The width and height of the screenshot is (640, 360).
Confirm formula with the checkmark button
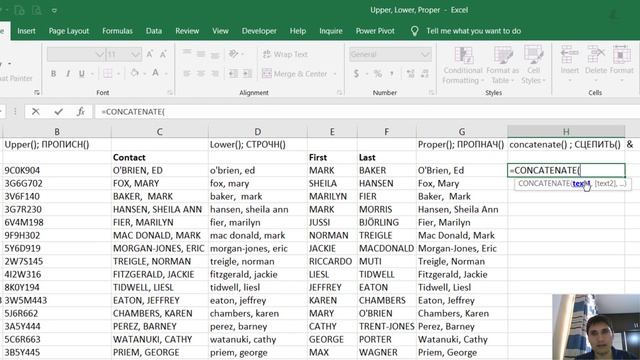[58, 111]
